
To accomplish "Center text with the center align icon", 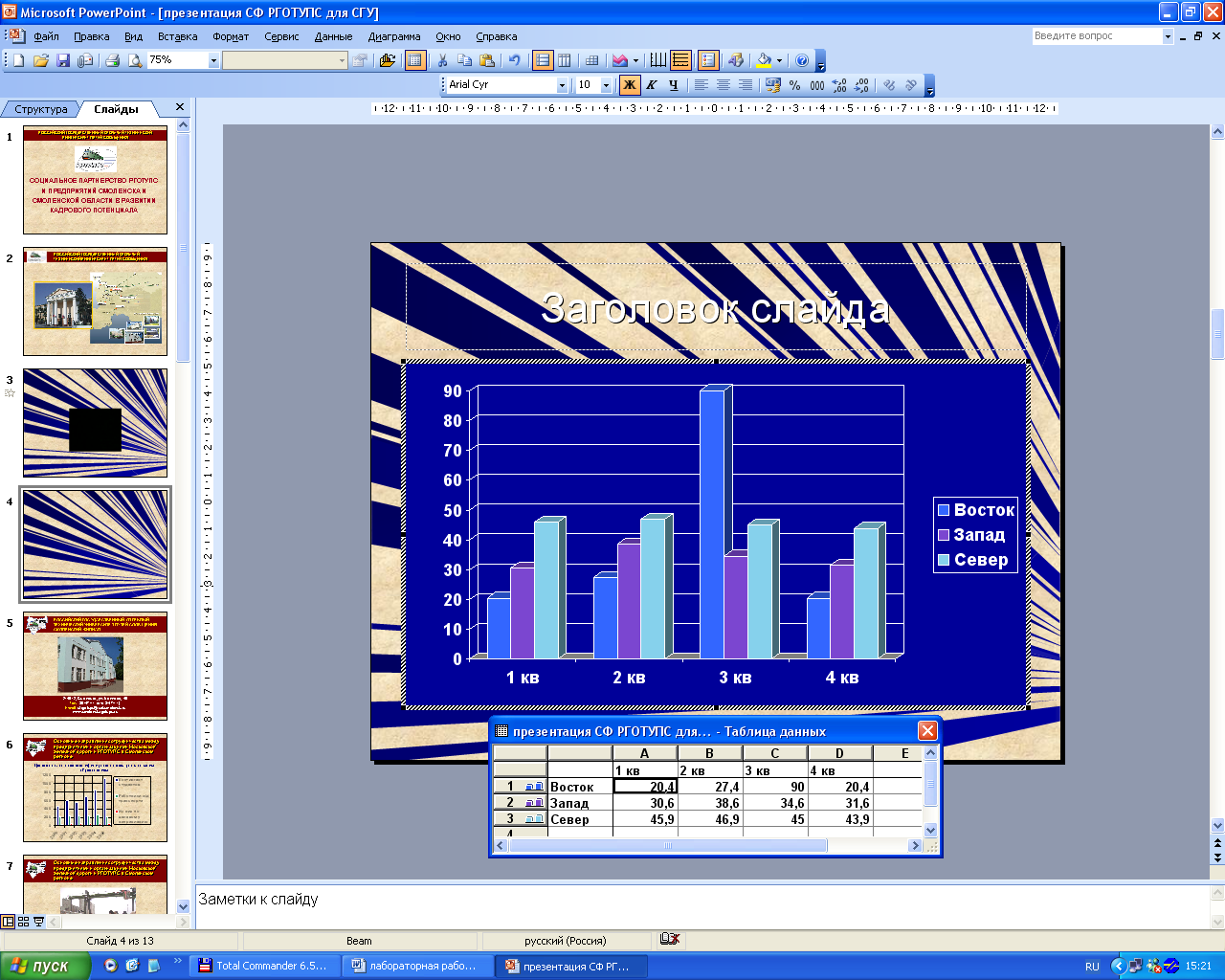I will pyautogui.click(x=724, y=85).
